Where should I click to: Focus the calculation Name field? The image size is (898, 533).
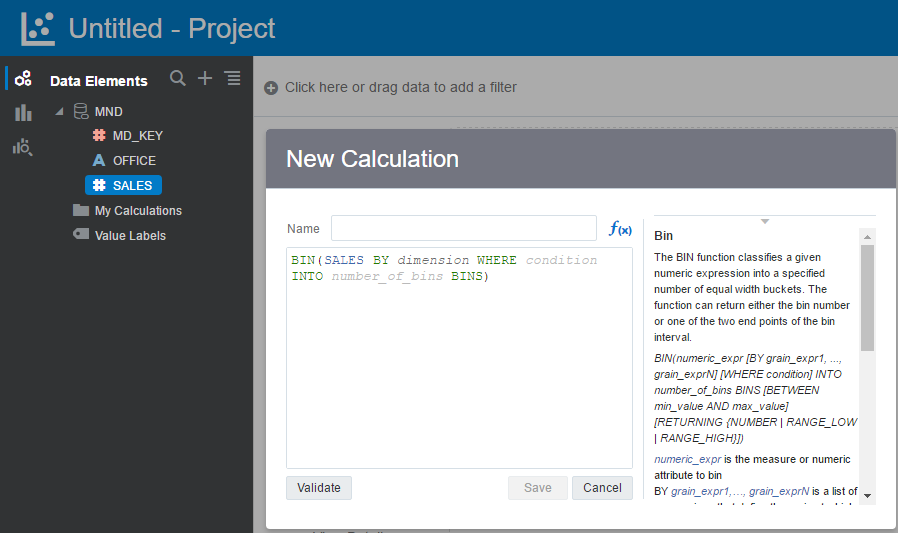tap(464, 228)
